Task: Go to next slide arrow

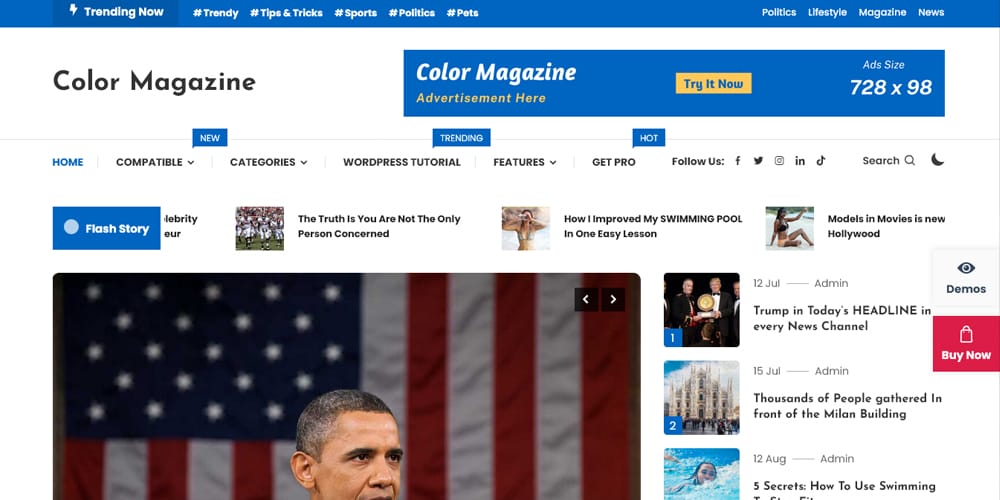Action: point(613,299)
